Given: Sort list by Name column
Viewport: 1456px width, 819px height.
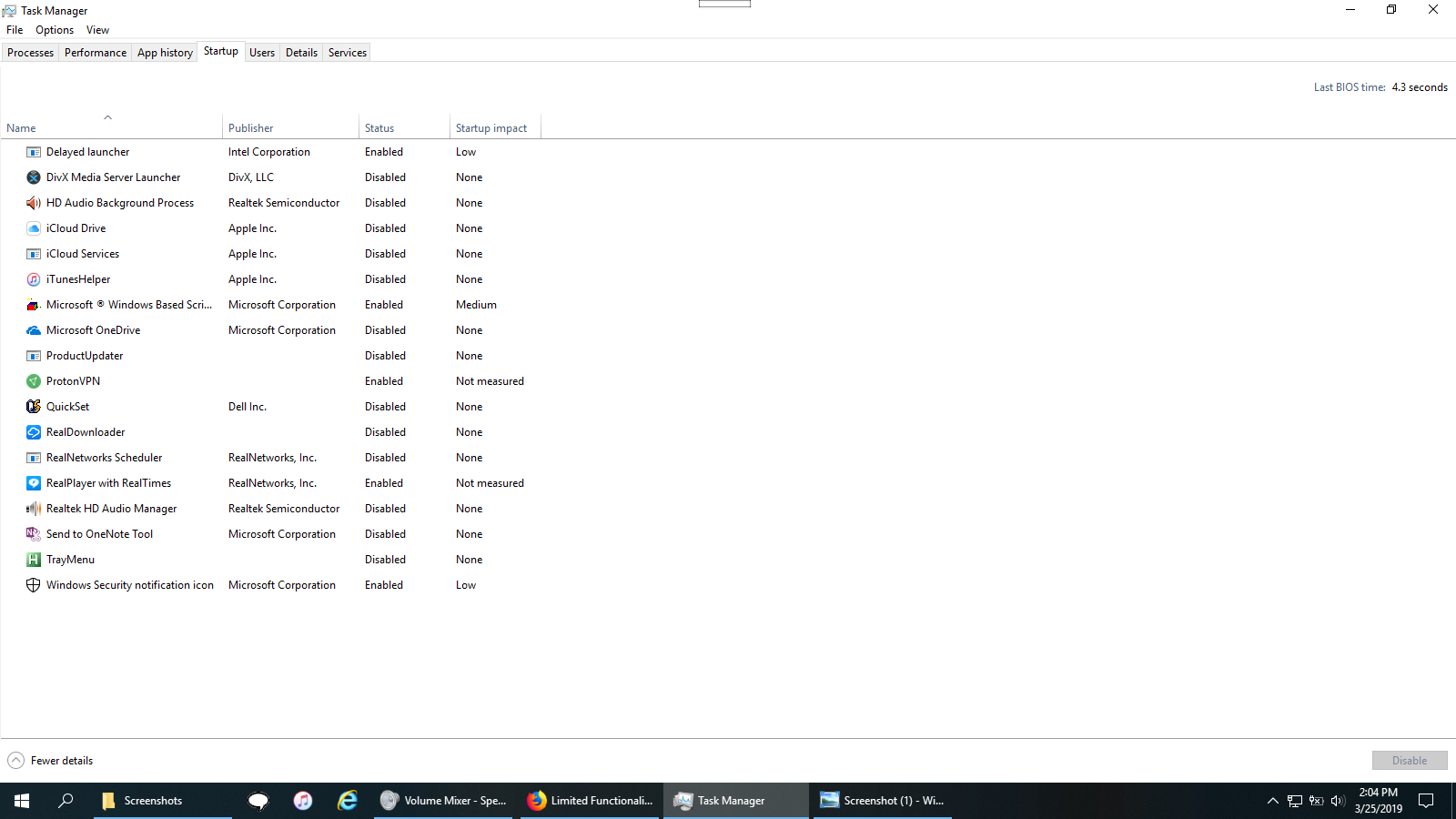Looking at the screenshot, I should click(111, 128).
